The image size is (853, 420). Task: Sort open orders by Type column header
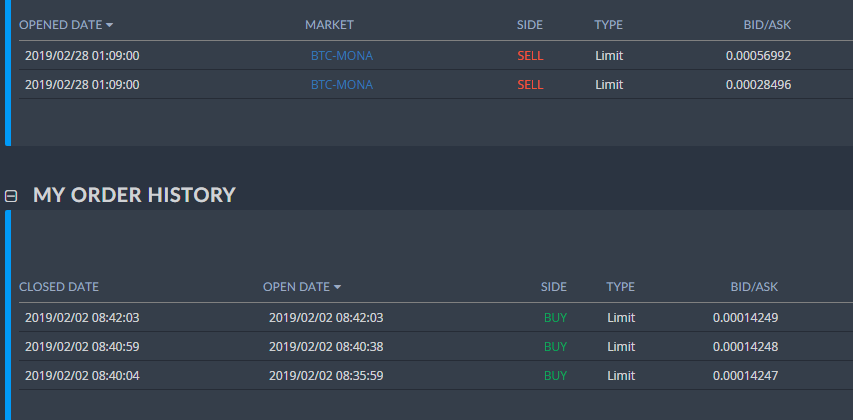click(x=608, y=24)
